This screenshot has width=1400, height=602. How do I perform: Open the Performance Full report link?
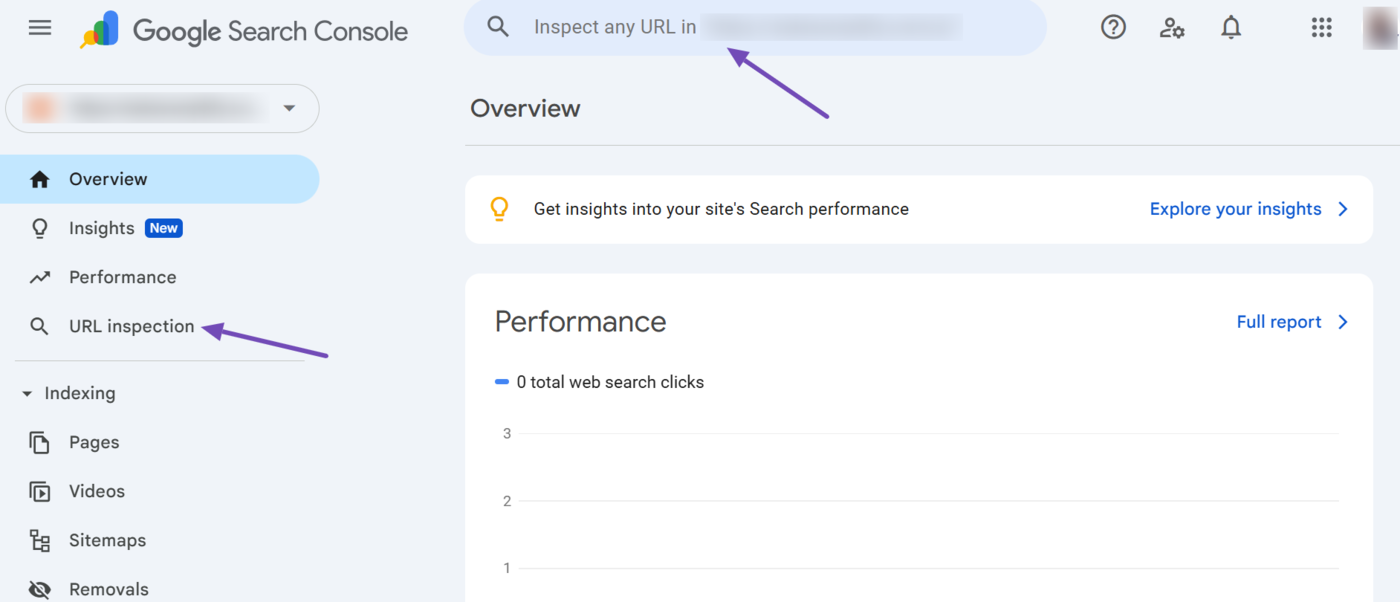[1278, 322]
